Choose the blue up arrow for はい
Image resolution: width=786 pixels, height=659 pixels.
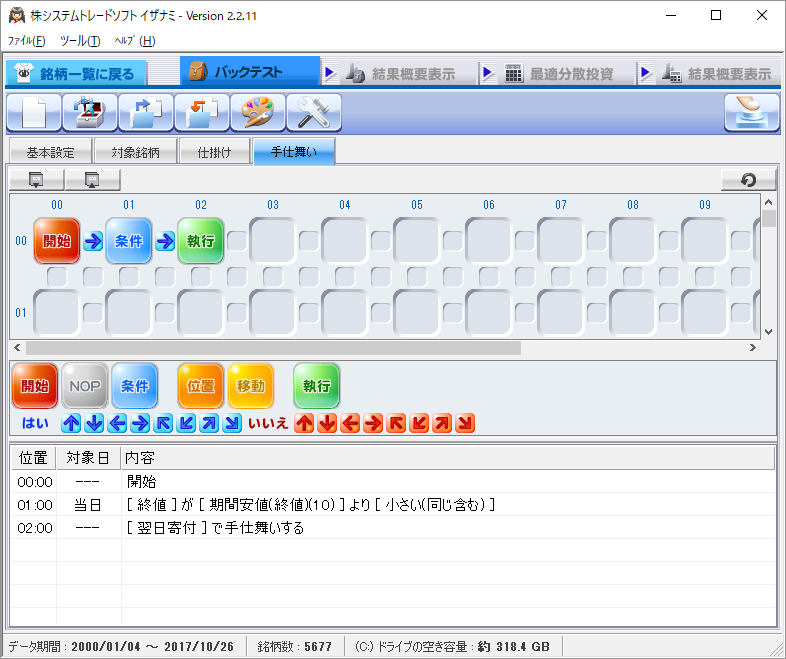click(71, 423)
